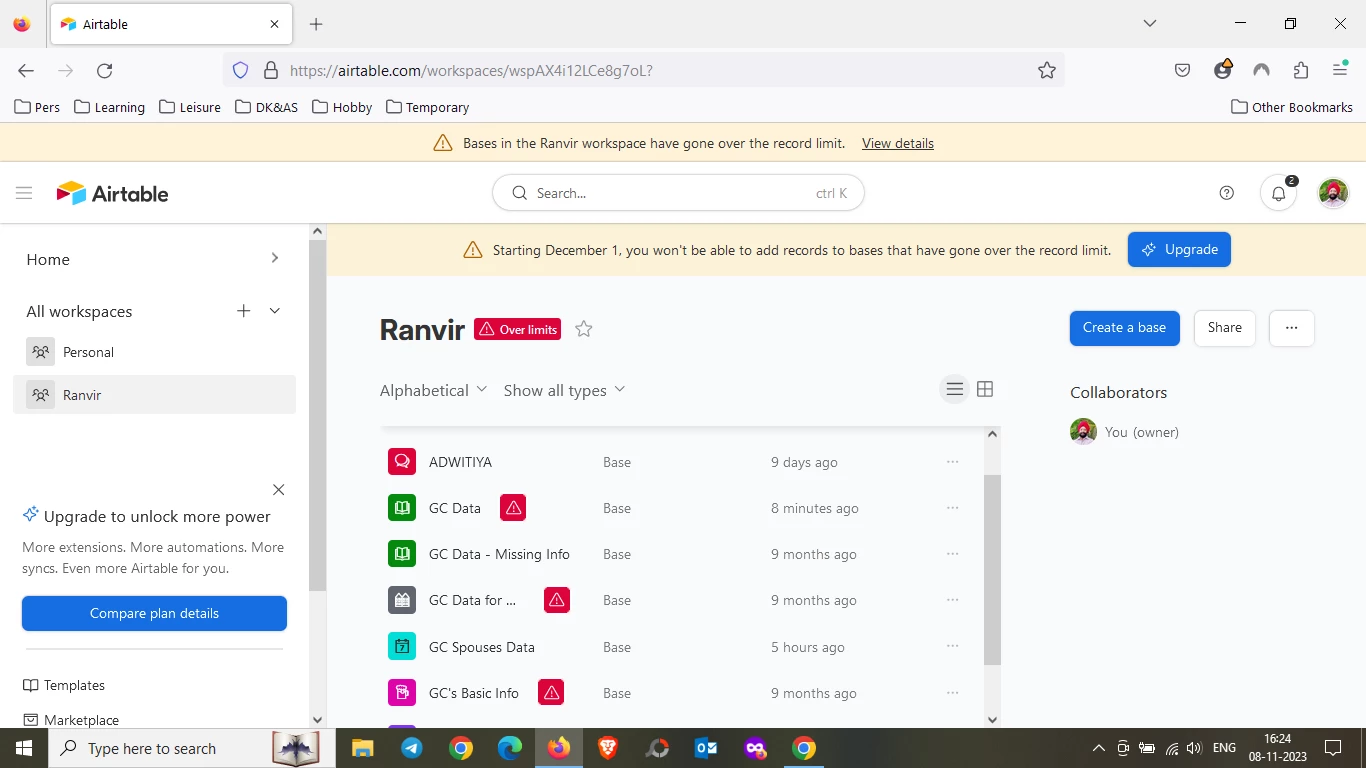The width and height of the screenshot is (1366, 768).
Task: Click the warning icon beside GC Data
Action: 513,508
